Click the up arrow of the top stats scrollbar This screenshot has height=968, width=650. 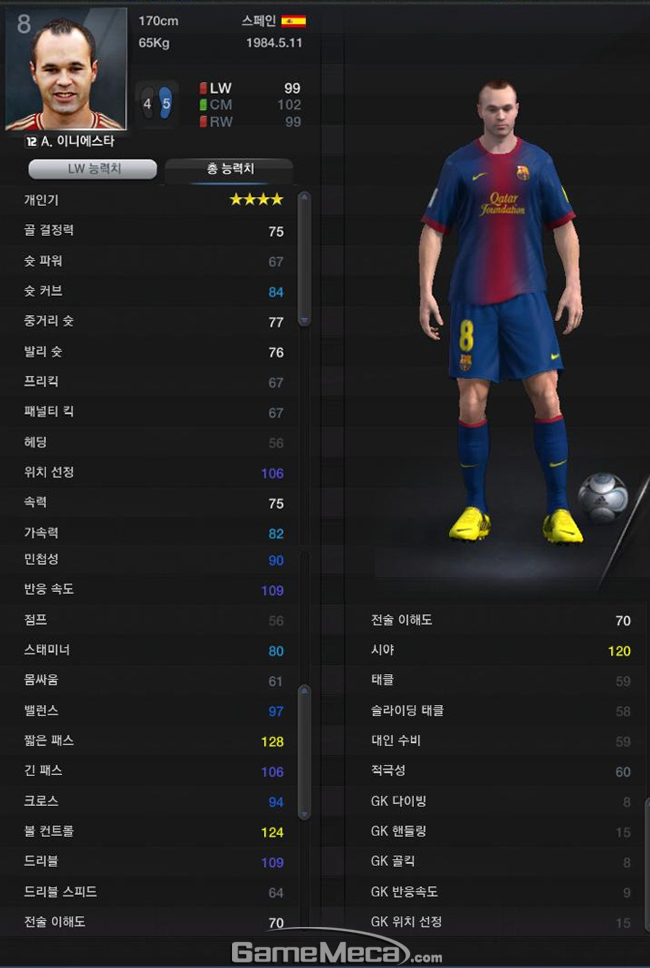pyautogui.click(x=304, y=197)
